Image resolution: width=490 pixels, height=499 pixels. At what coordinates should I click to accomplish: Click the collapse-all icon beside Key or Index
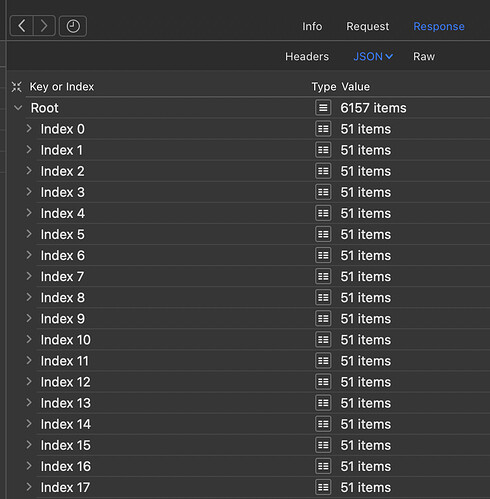pos(16,87)
